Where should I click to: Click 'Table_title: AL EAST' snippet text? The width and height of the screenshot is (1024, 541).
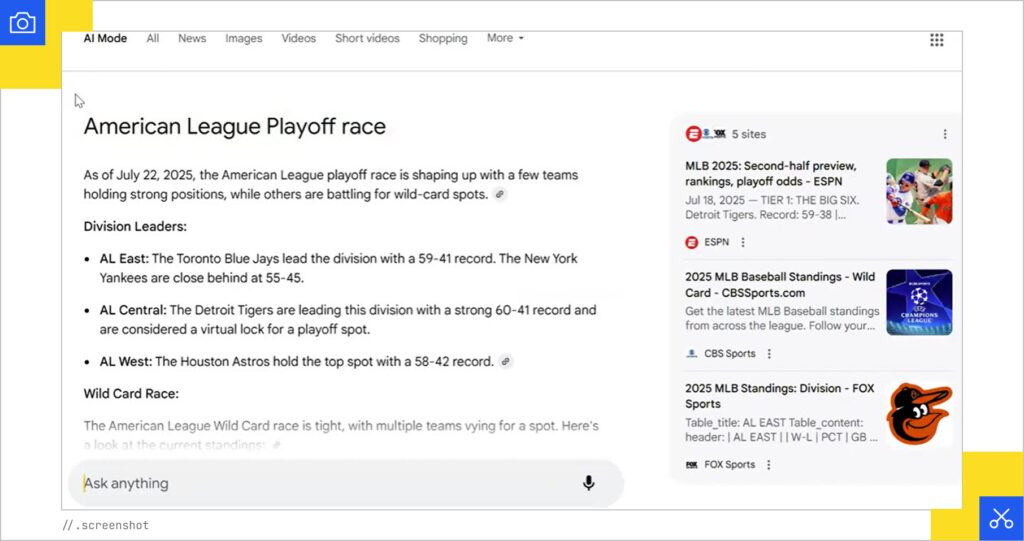pyautogui.click(x=783, y=430)
